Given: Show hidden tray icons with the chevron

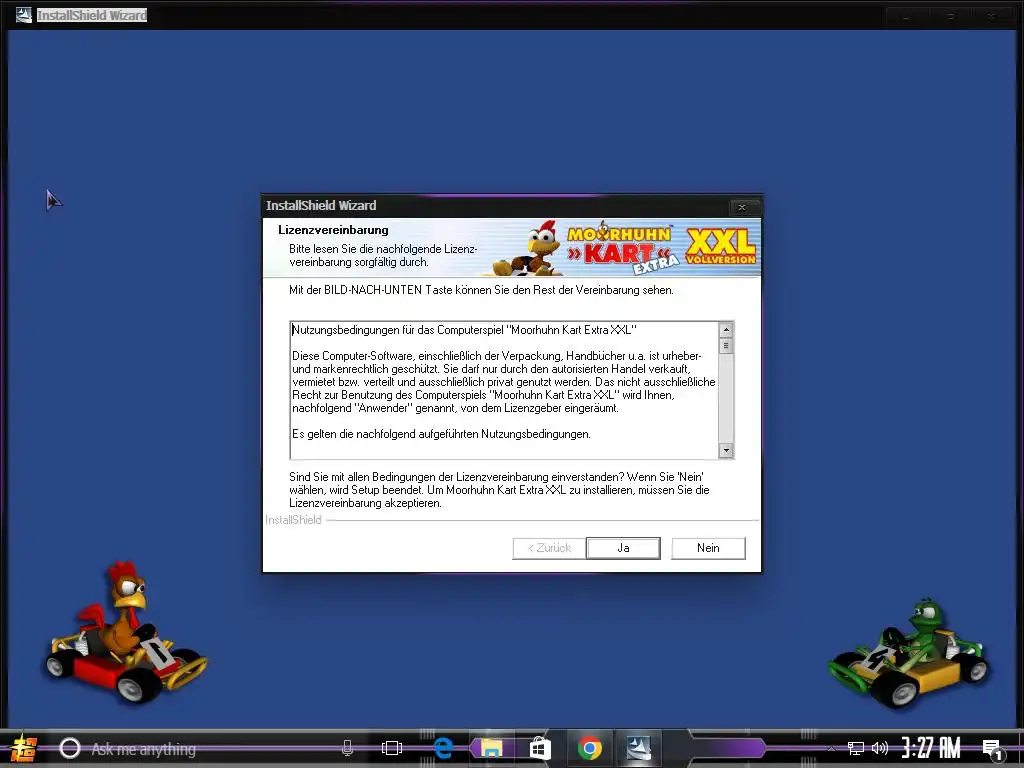Looking at the screenshot, I should point(831,748).
